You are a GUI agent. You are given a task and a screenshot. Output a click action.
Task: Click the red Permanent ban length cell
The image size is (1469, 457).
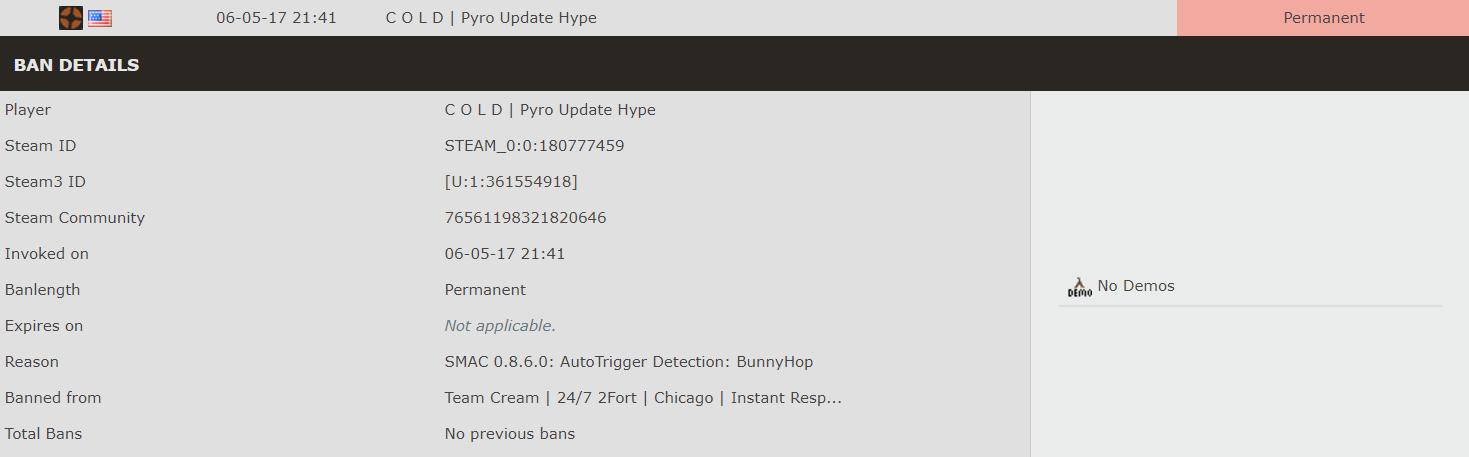1323,18
